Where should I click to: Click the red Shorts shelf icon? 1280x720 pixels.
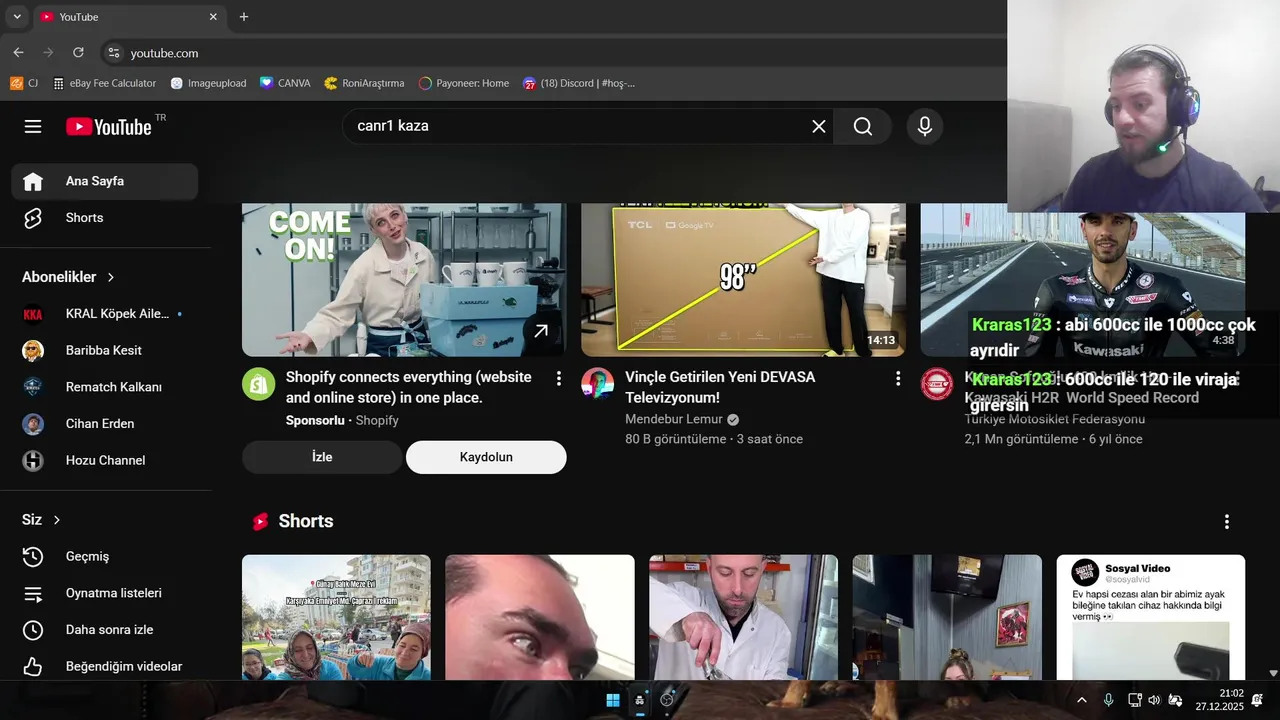261,522
